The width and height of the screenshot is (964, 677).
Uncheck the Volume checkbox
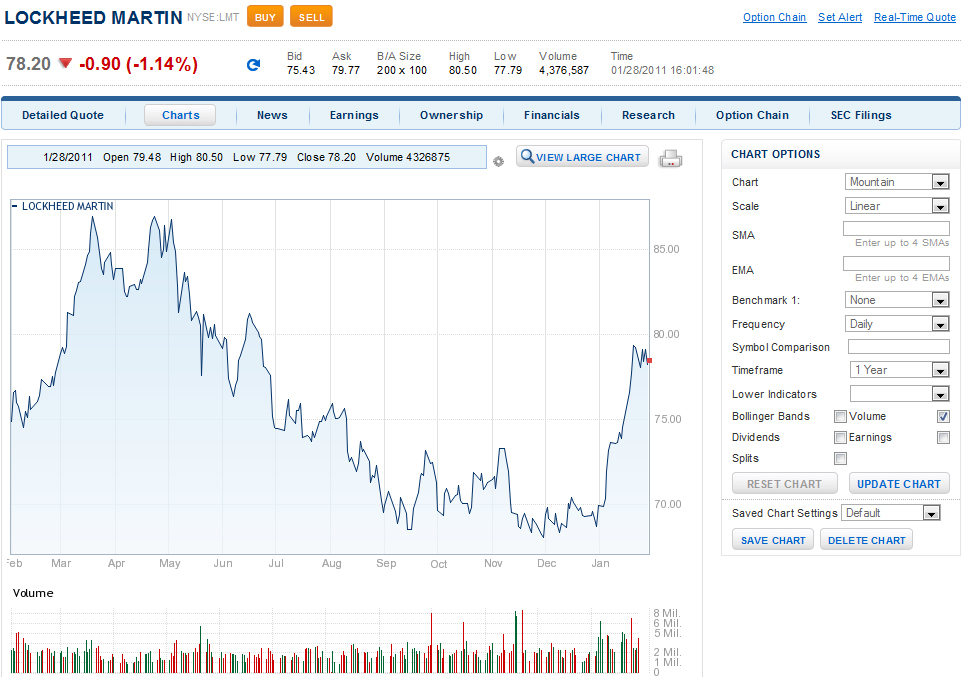point(943,416)
